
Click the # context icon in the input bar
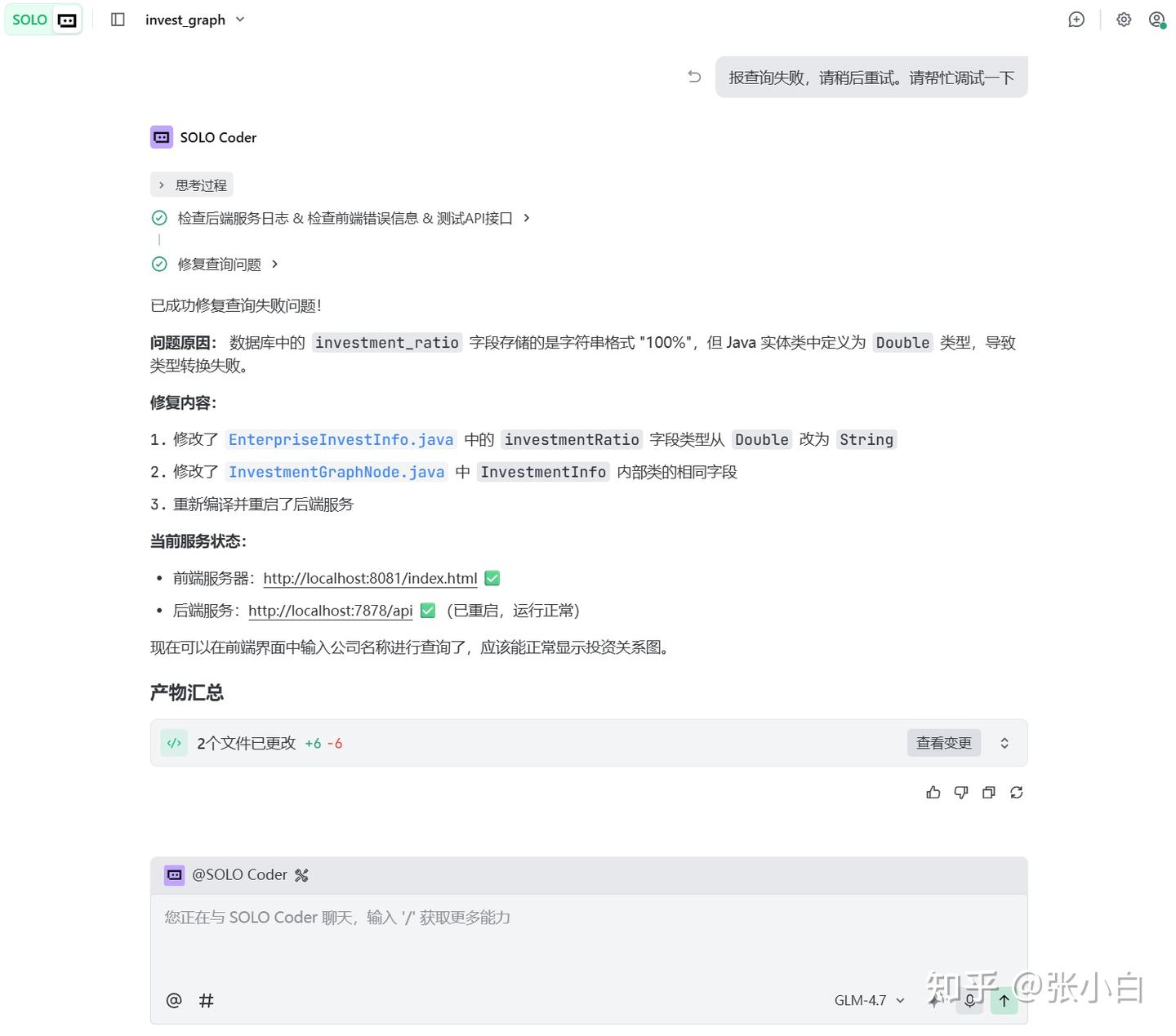(x=207, y=1000)
